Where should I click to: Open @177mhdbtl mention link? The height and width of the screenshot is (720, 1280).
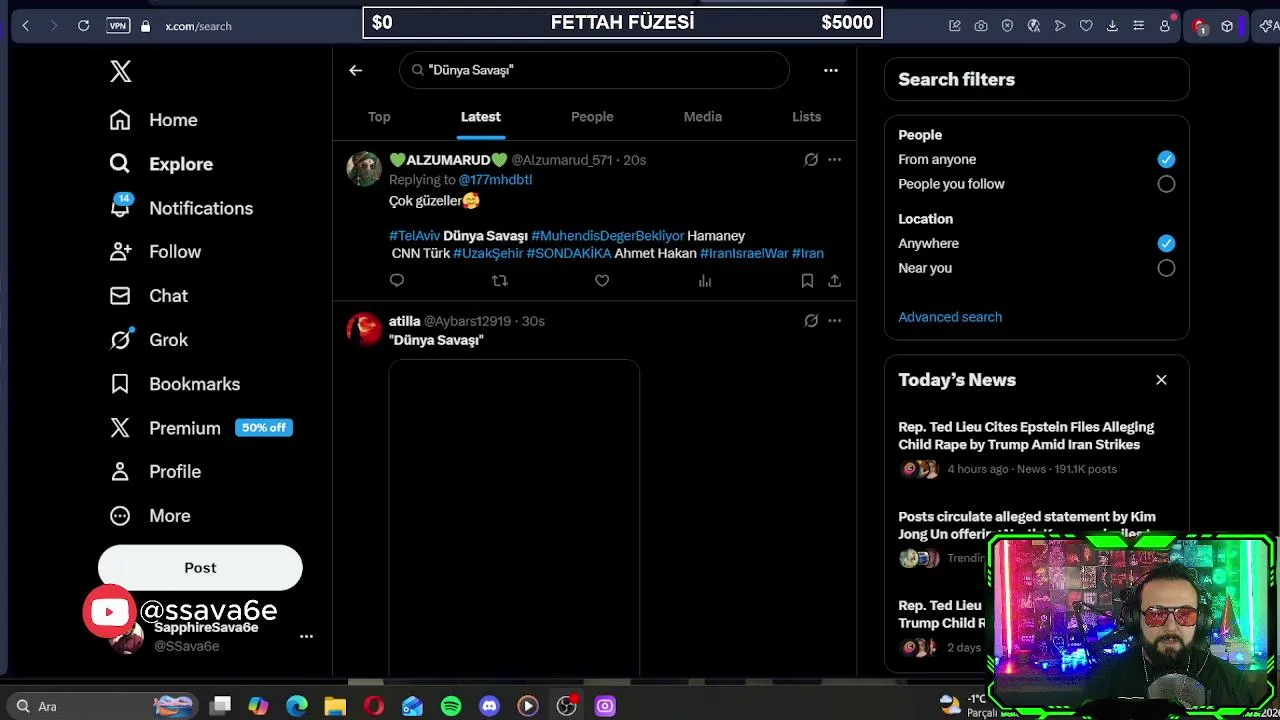[x=495, y=180]
